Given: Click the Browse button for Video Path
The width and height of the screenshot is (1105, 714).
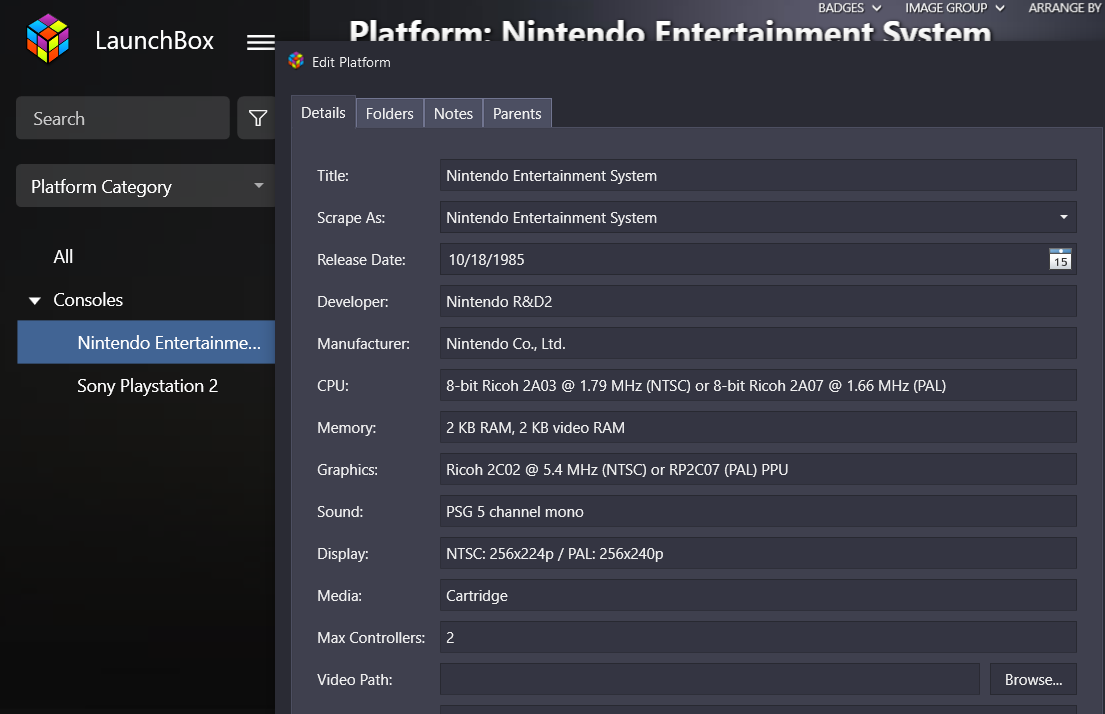Looking at the screenshot, I should [x=1033, y=679].
